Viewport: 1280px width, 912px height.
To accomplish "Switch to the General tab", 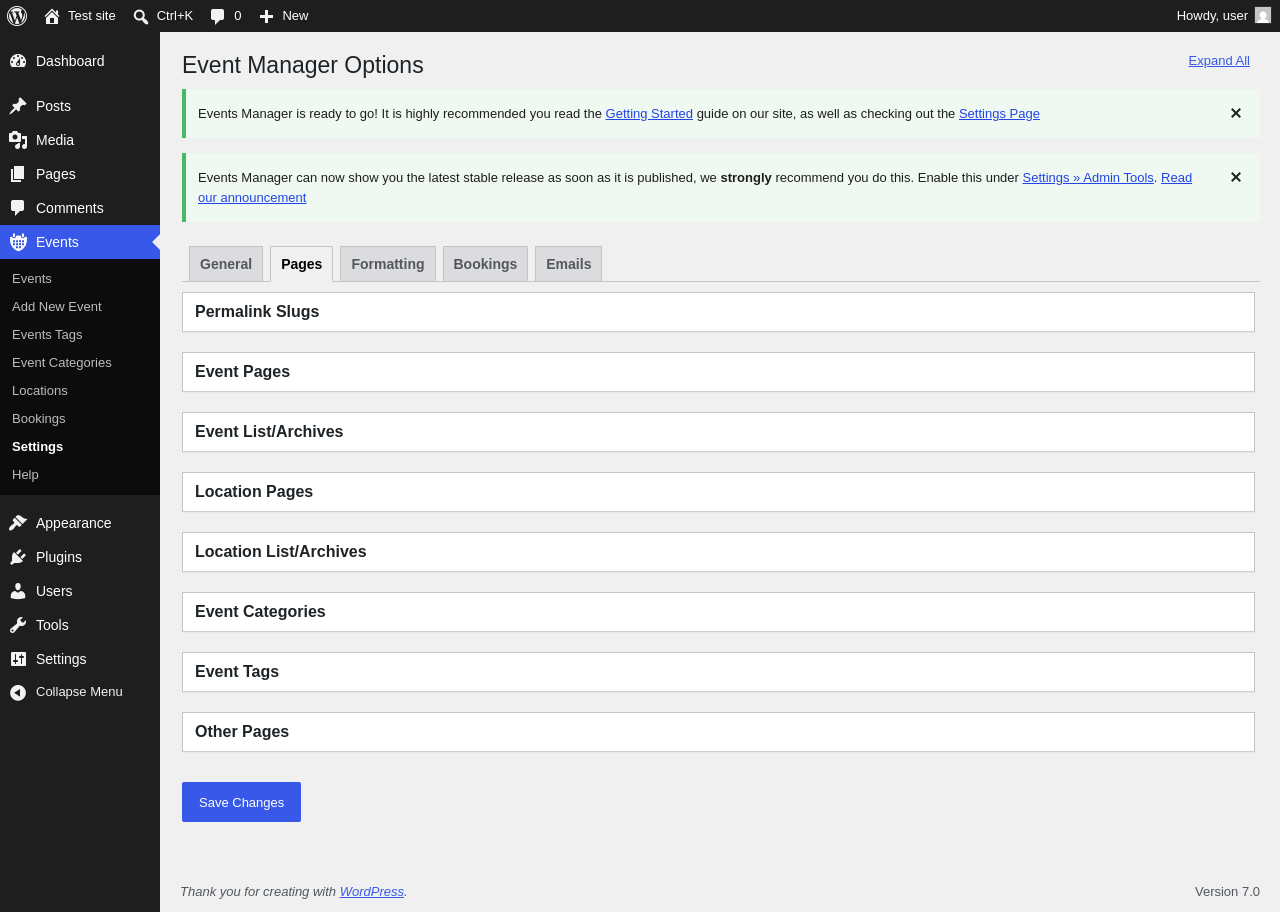I will tap(226, 264).
